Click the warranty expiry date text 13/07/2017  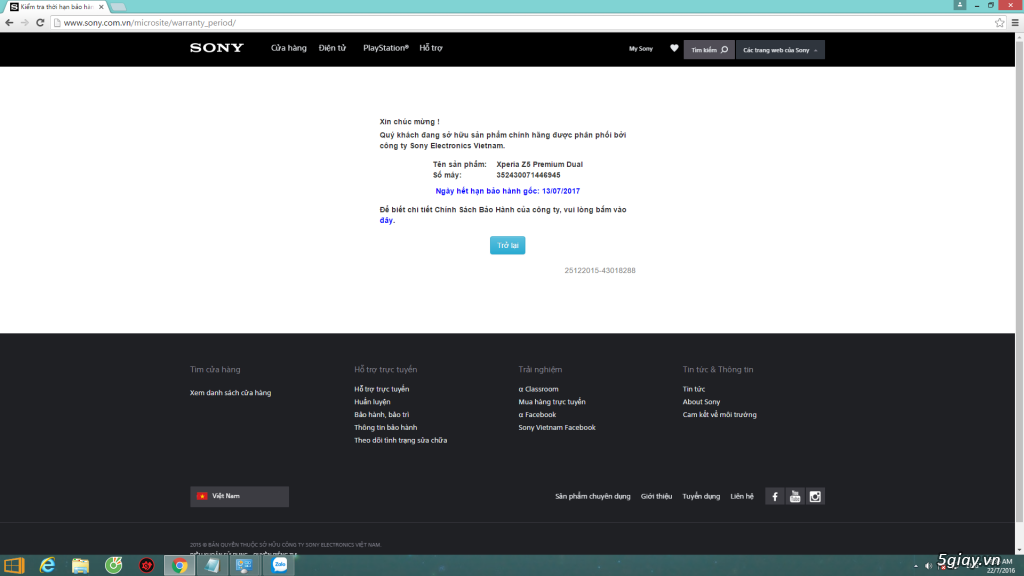pos(561,191)
